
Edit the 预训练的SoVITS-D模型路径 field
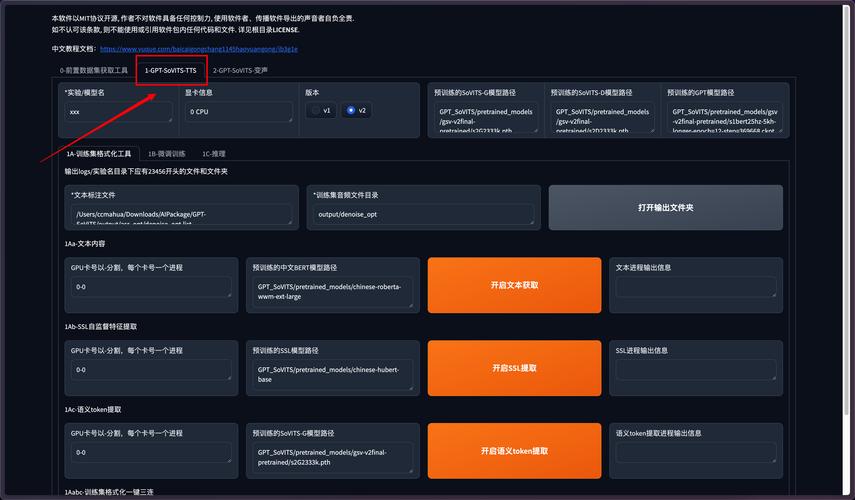602,117
